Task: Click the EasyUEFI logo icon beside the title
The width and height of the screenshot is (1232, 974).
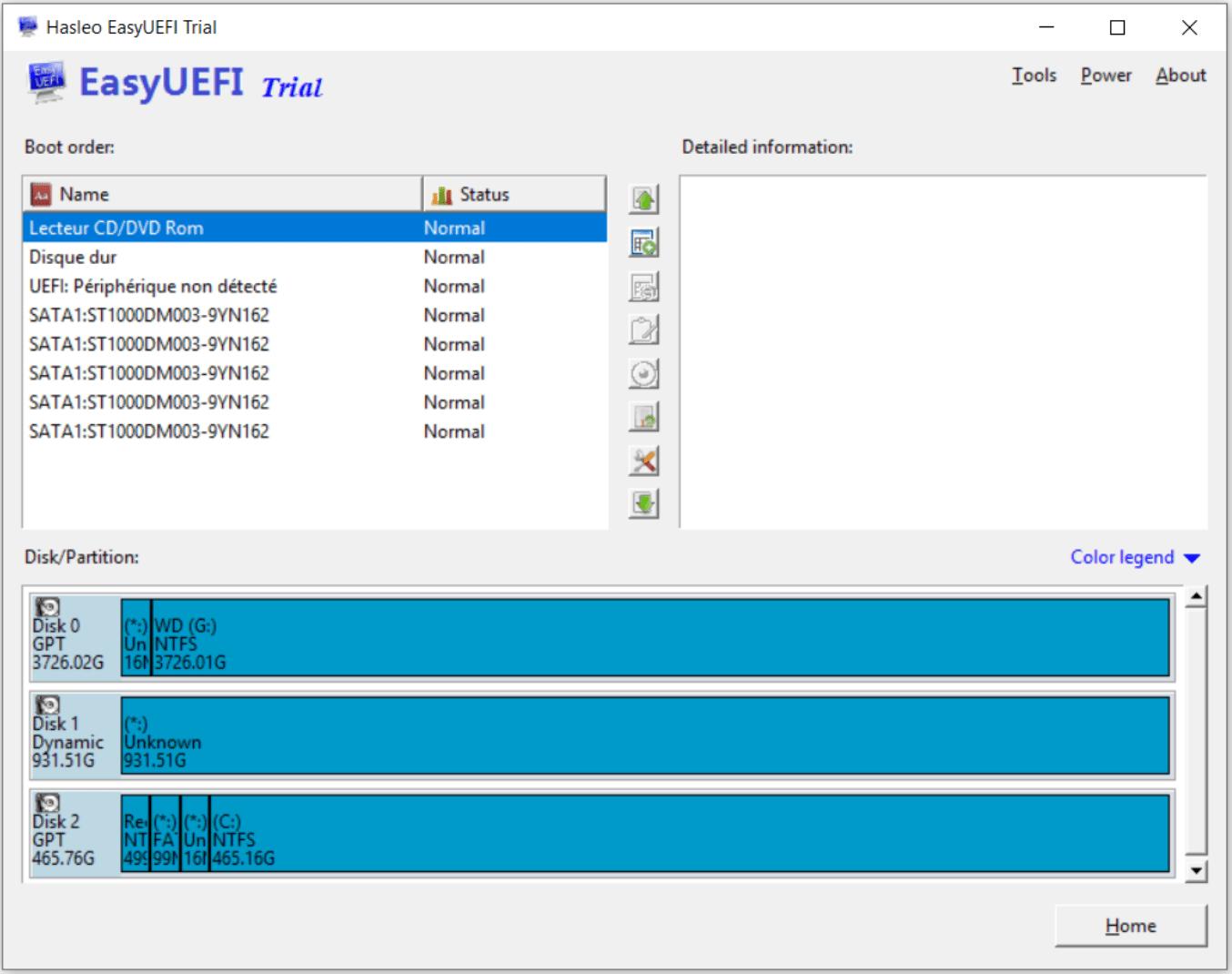Action: tap(46, 82)
